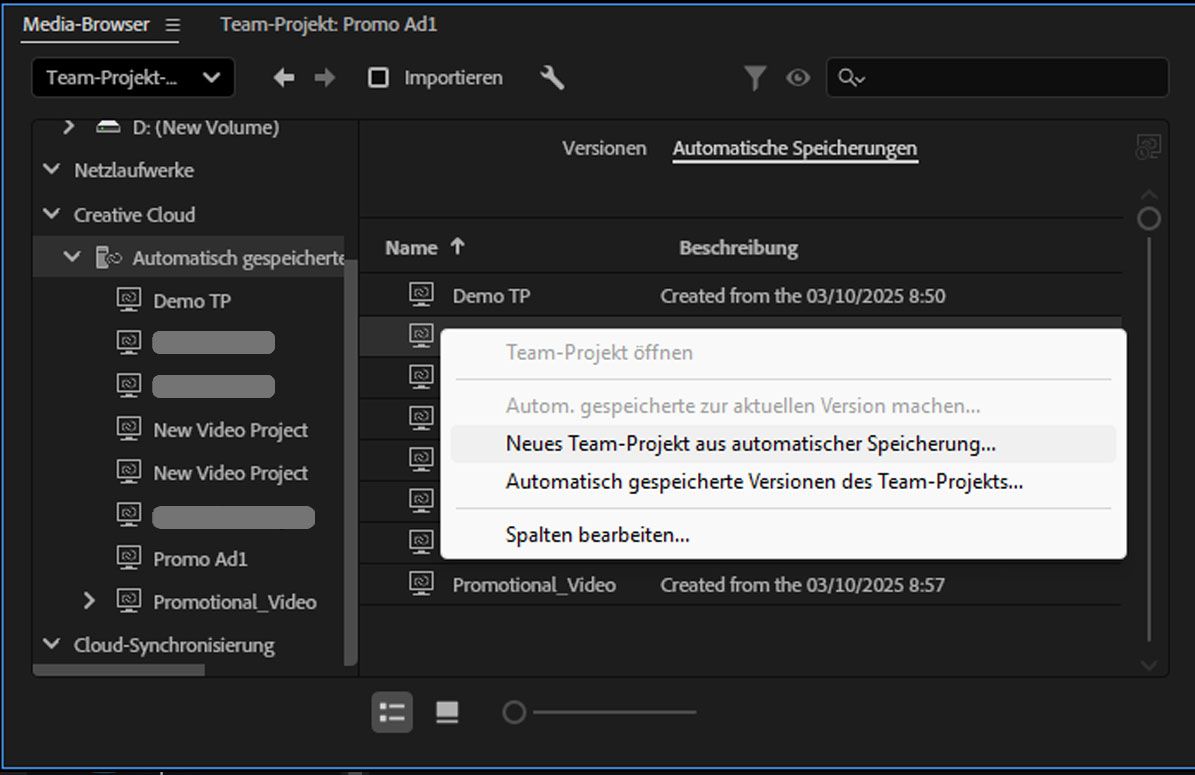Expand the Promotional_Video tree item

(89, 601)
